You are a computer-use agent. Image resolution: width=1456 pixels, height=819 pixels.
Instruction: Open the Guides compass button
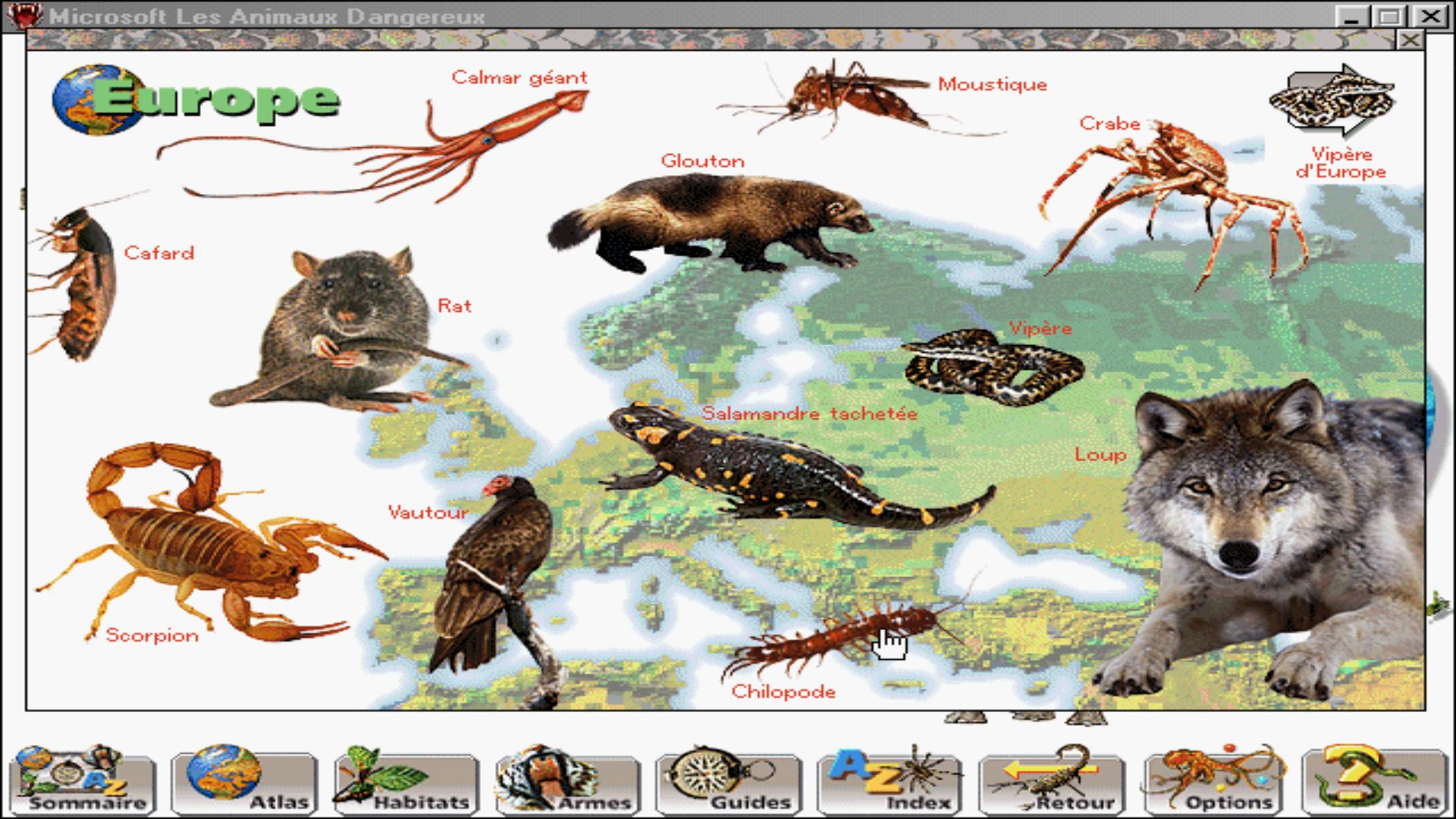pos(729,781)
